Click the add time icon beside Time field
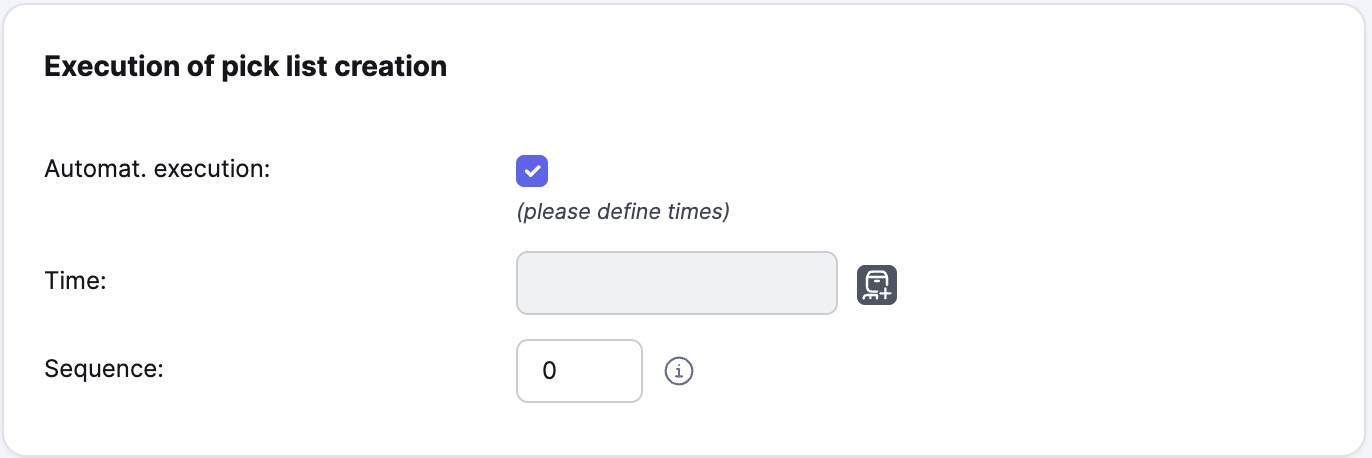Screen dimensions: 1372x458 click(x=877, y=284)
